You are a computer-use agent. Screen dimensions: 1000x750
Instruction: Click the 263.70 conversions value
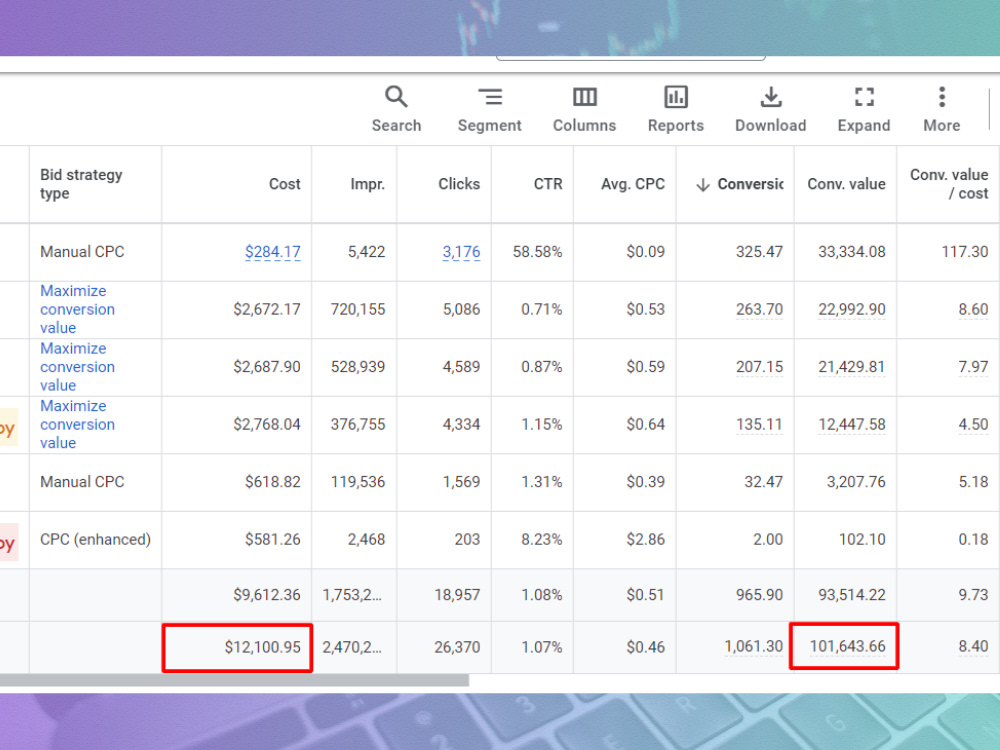point(759,309)
